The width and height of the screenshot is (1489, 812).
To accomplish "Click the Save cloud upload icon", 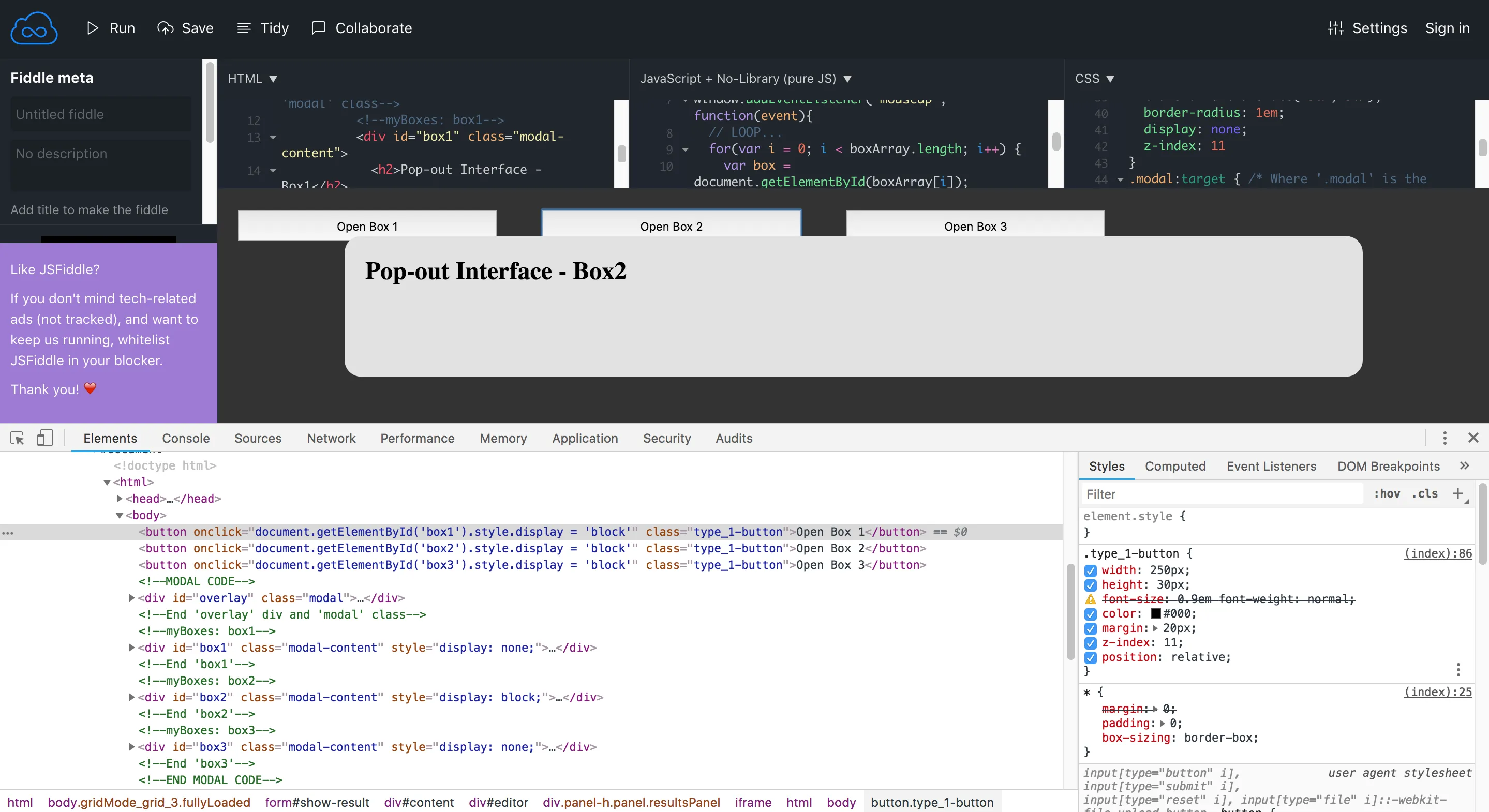I will click(166, 28).
